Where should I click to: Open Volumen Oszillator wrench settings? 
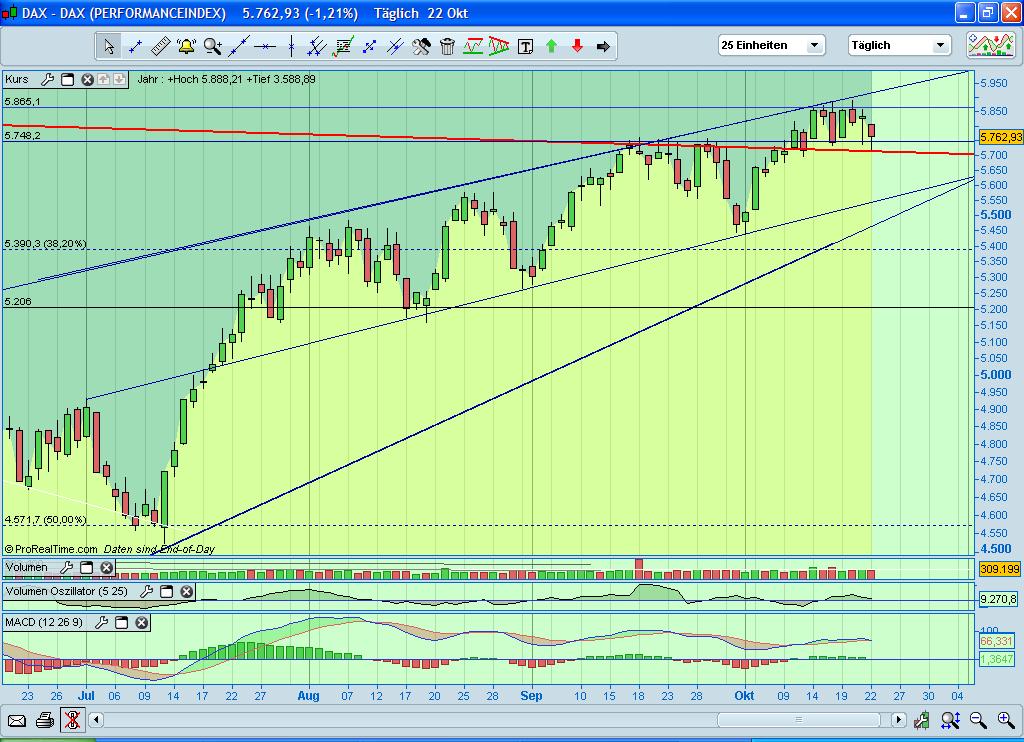pos(146,591)
